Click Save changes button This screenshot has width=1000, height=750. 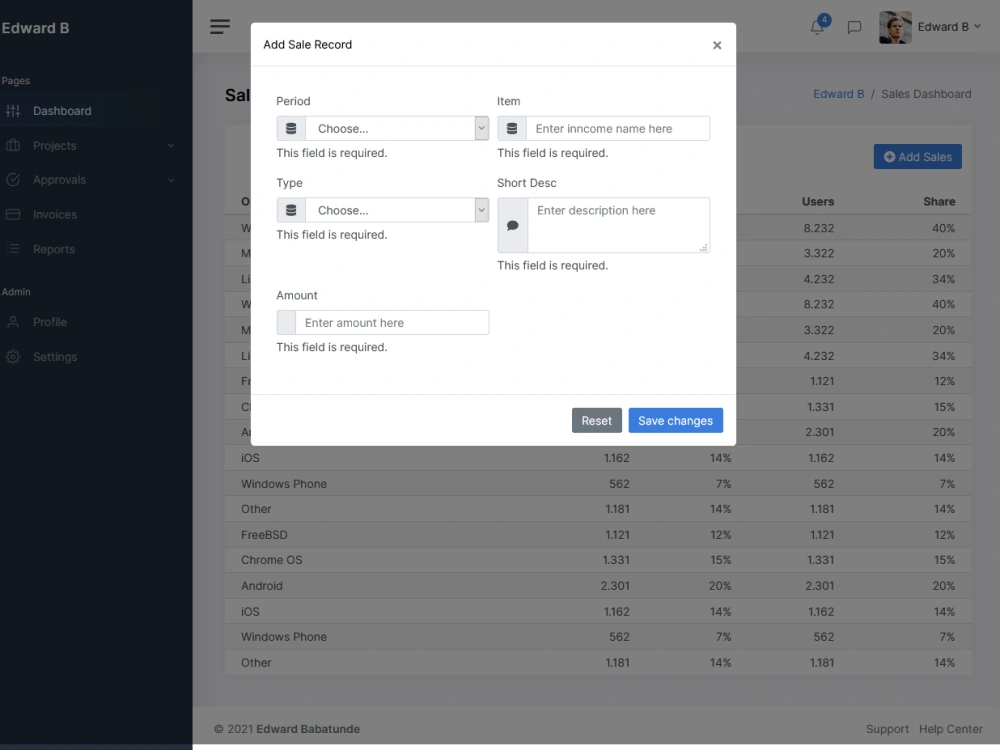pyautogui.click(x=675, y=420)
